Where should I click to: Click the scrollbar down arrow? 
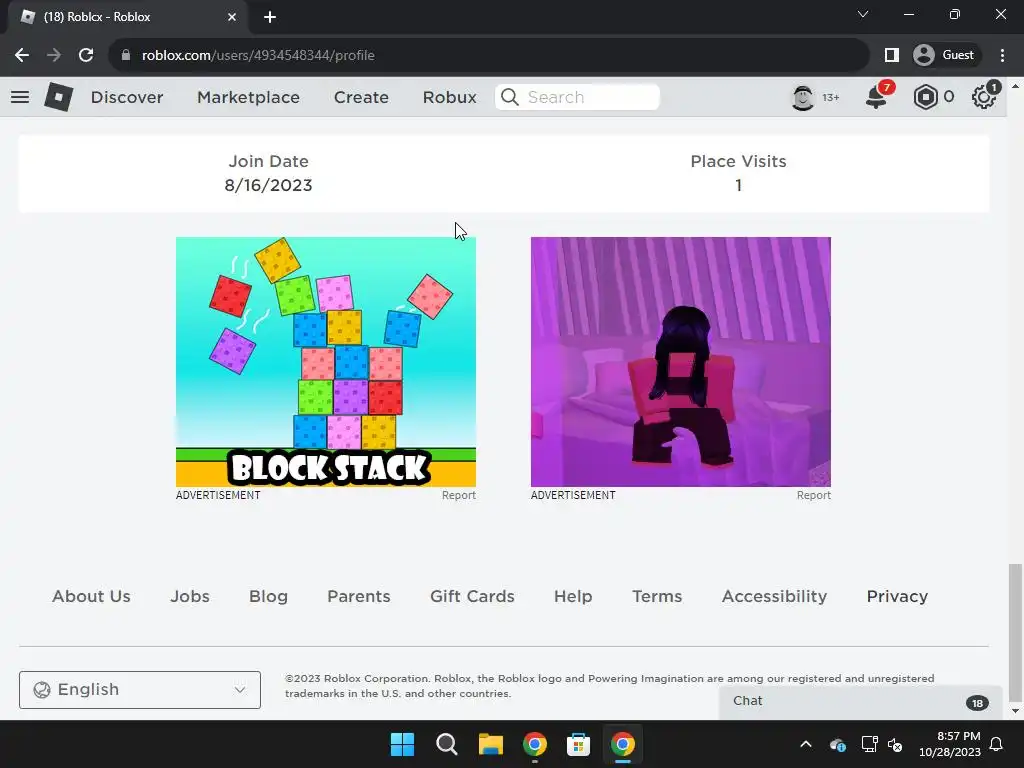pos(1015,711)
